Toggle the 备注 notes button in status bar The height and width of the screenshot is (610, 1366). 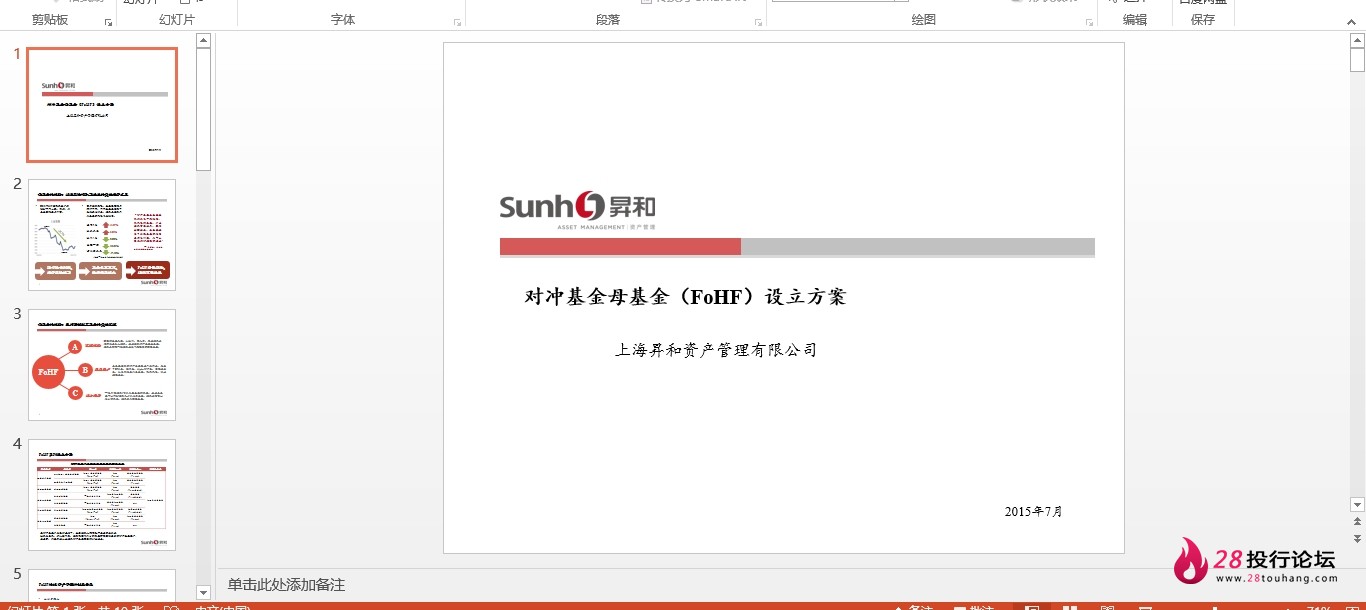913,606
